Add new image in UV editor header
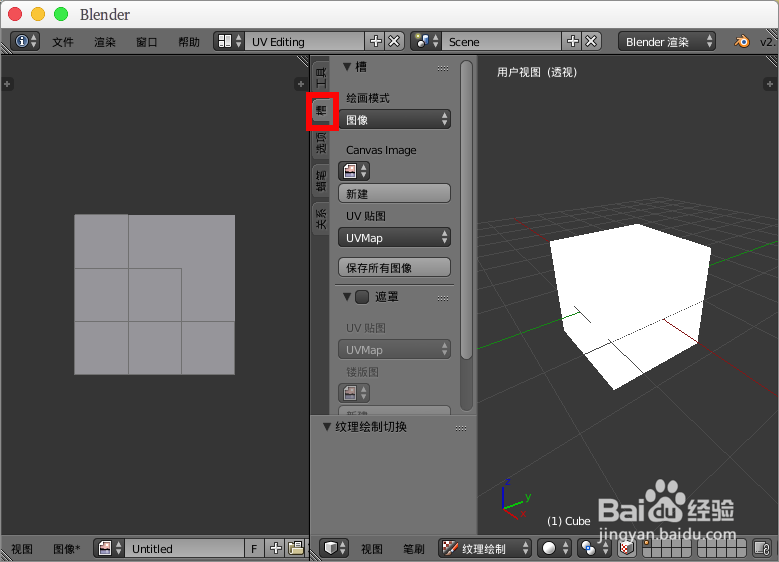 point(276,548)
